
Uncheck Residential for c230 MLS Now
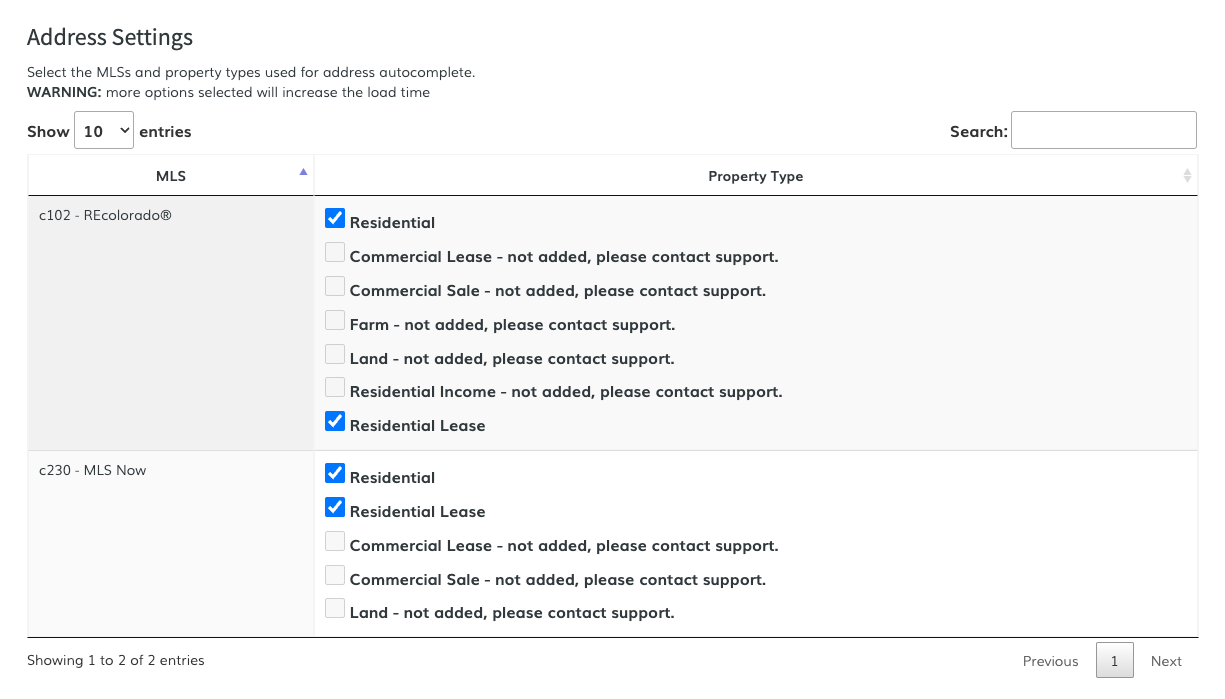pyautogui.click(x=335, y=474)
